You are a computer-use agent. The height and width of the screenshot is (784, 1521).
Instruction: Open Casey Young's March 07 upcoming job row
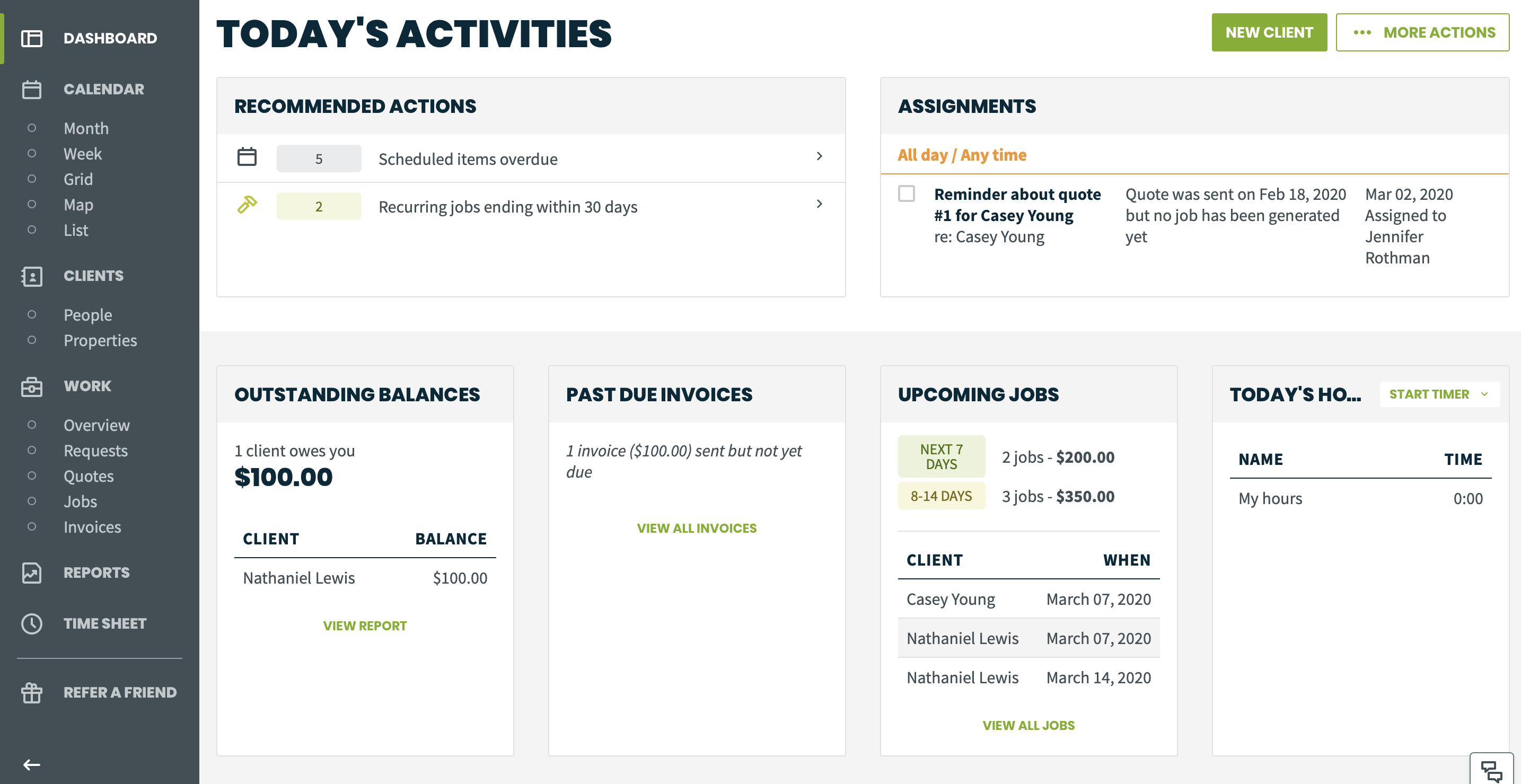coord(1028,598)
